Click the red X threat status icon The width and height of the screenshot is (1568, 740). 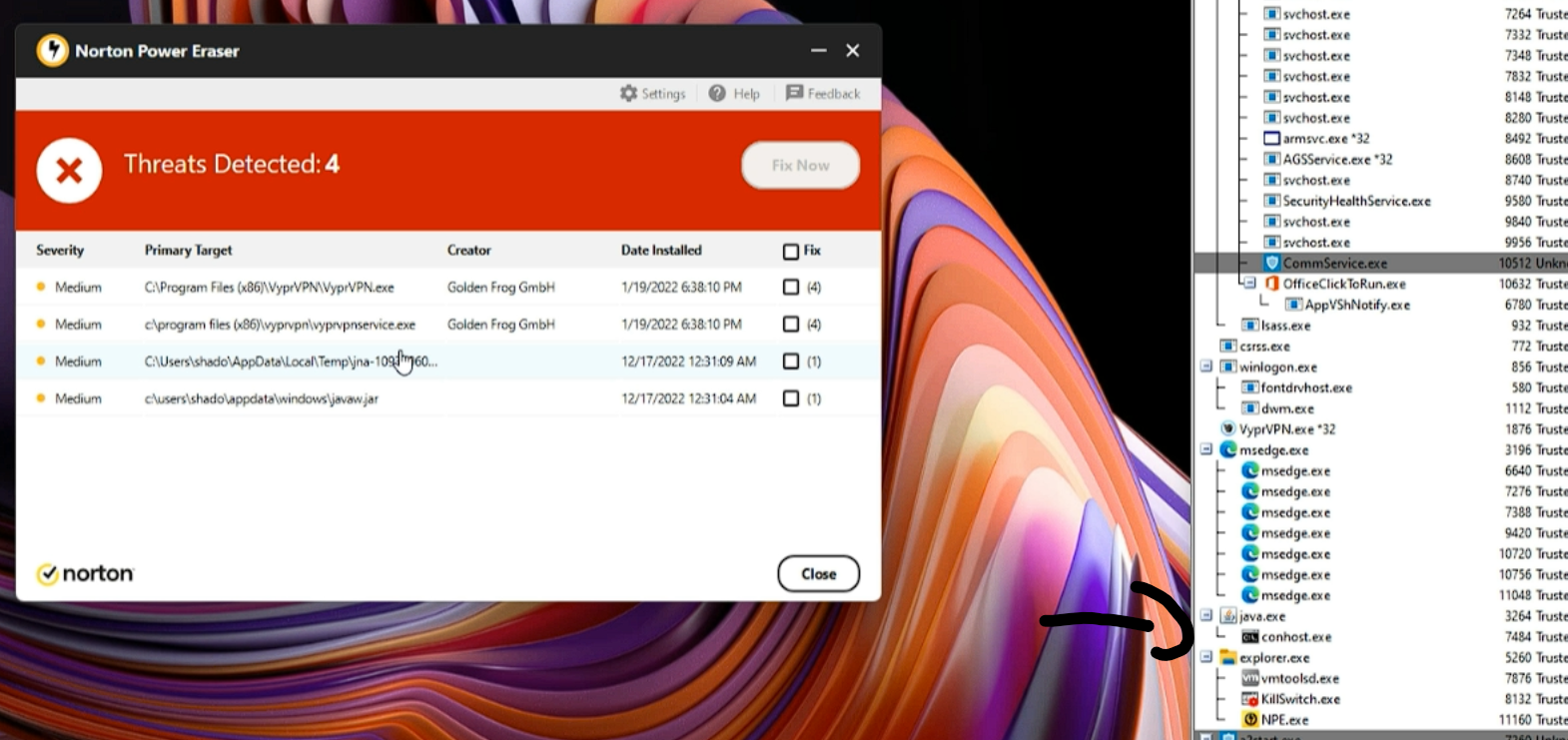pos(69,171)
